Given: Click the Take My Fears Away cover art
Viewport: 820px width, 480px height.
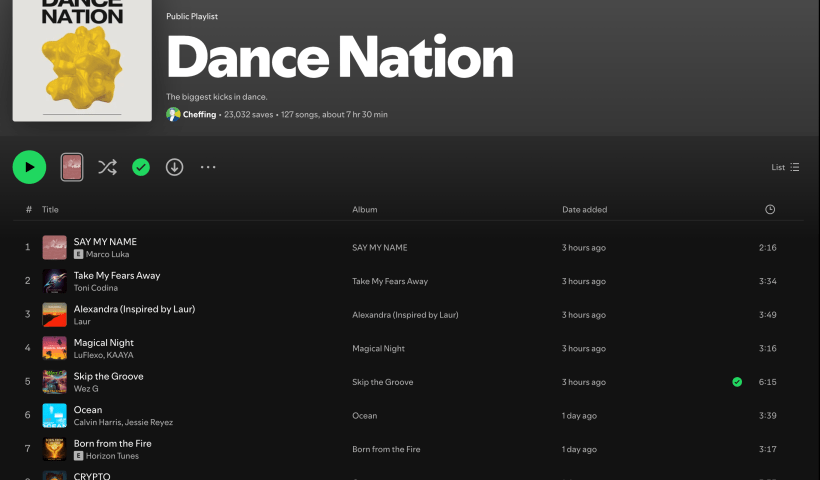Looking at the screenshot, I should (55, 281).
